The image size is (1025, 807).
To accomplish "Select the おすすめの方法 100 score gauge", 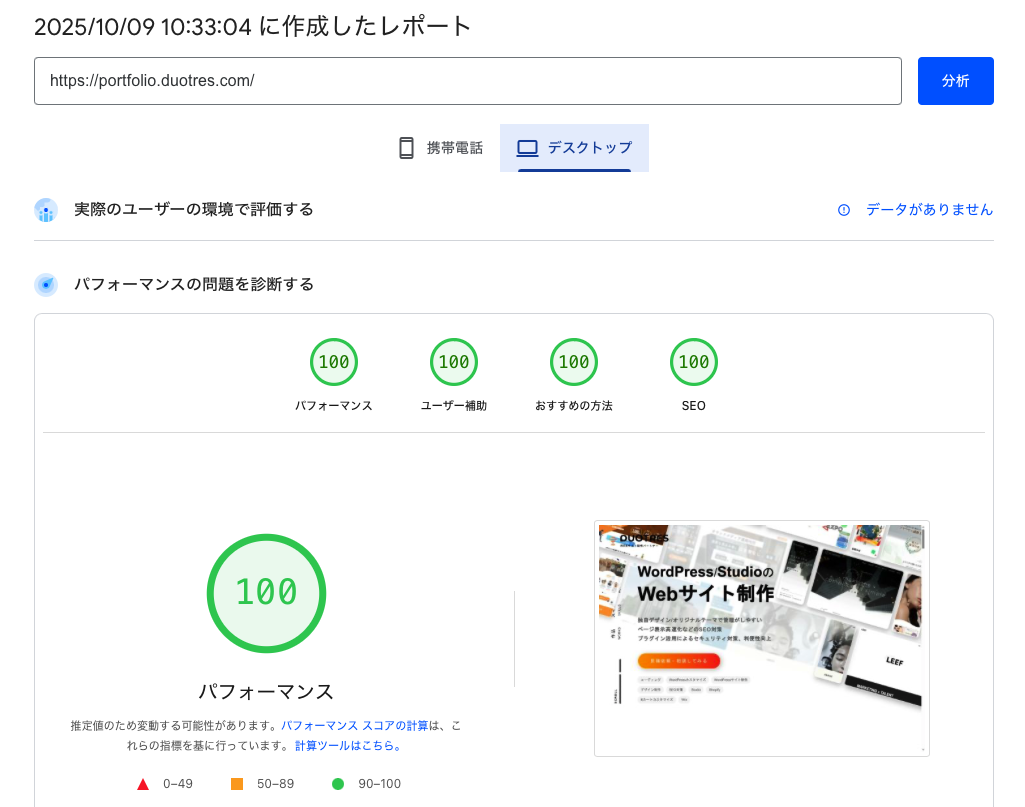I will pyautogui.click(x=574, y=362).
